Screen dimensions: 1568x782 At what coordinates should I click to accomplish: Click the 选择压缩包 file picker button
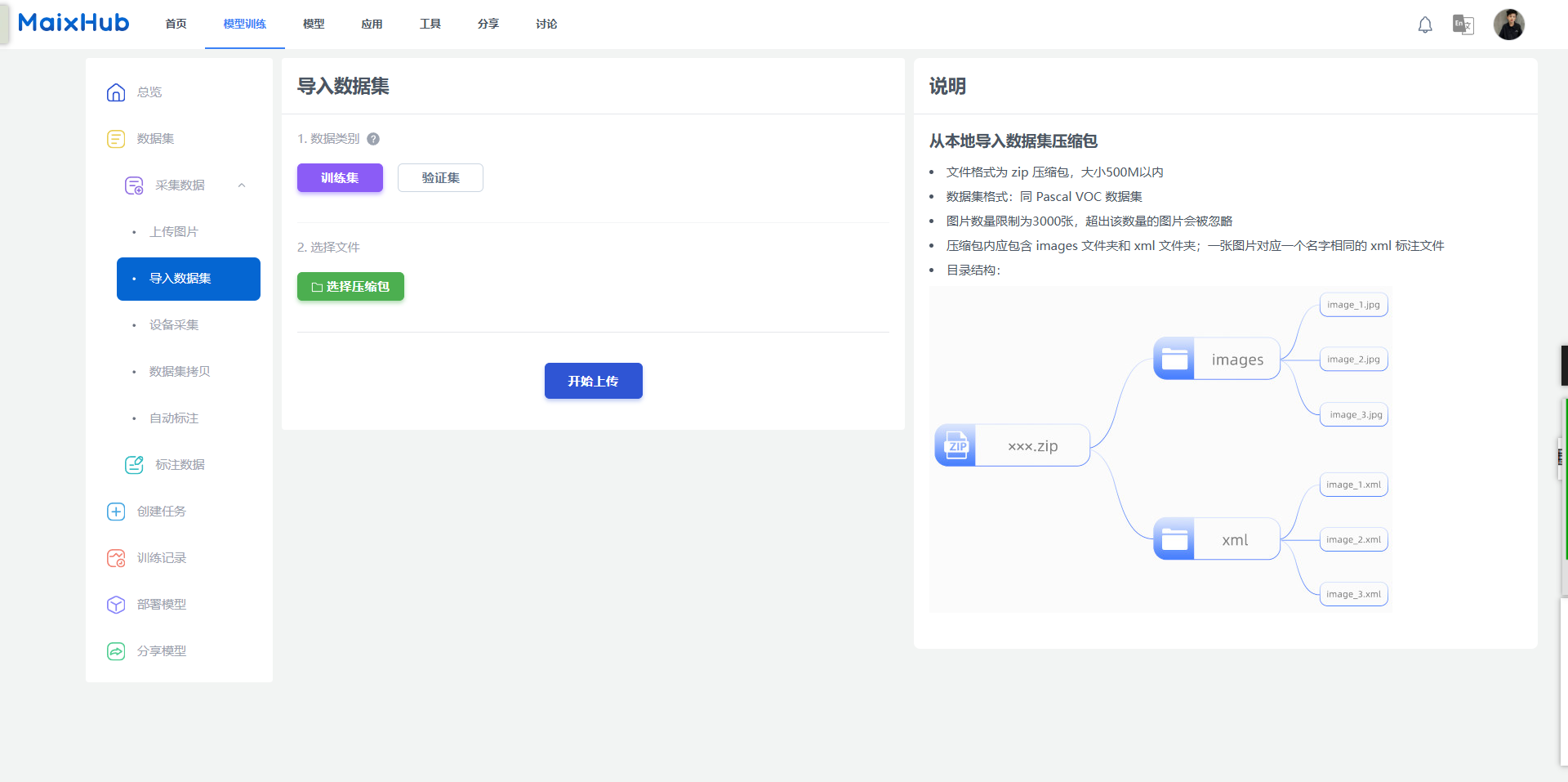350,286
